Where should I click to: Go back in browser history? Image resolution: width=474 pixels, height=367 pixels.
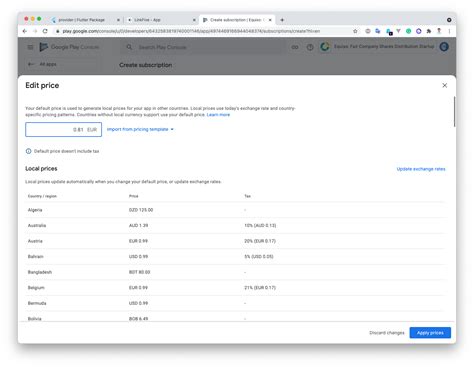click(25, 31)
